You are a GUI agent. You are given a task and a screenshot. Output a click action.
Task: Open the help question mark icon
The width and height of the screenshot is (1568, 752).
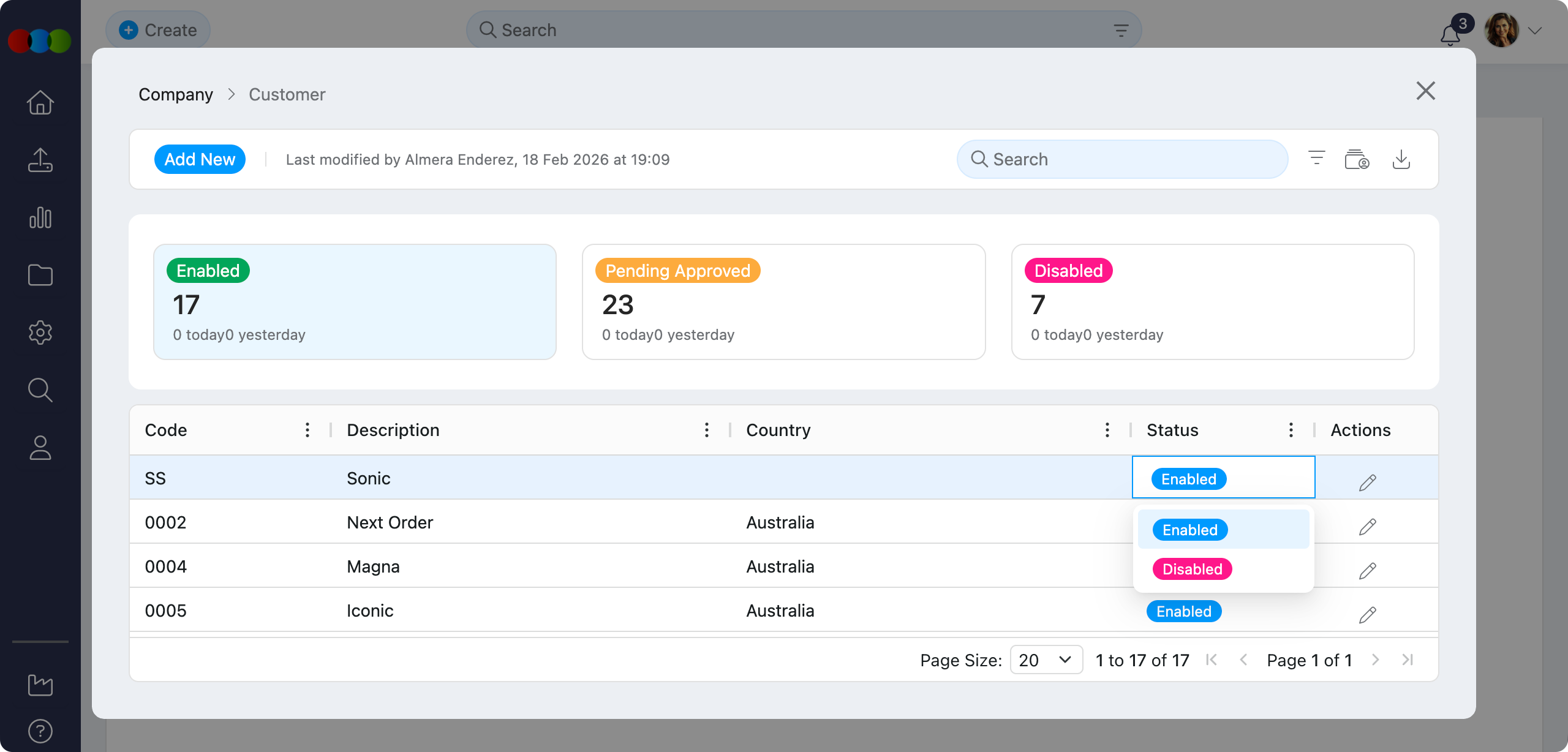coord(40,731)
